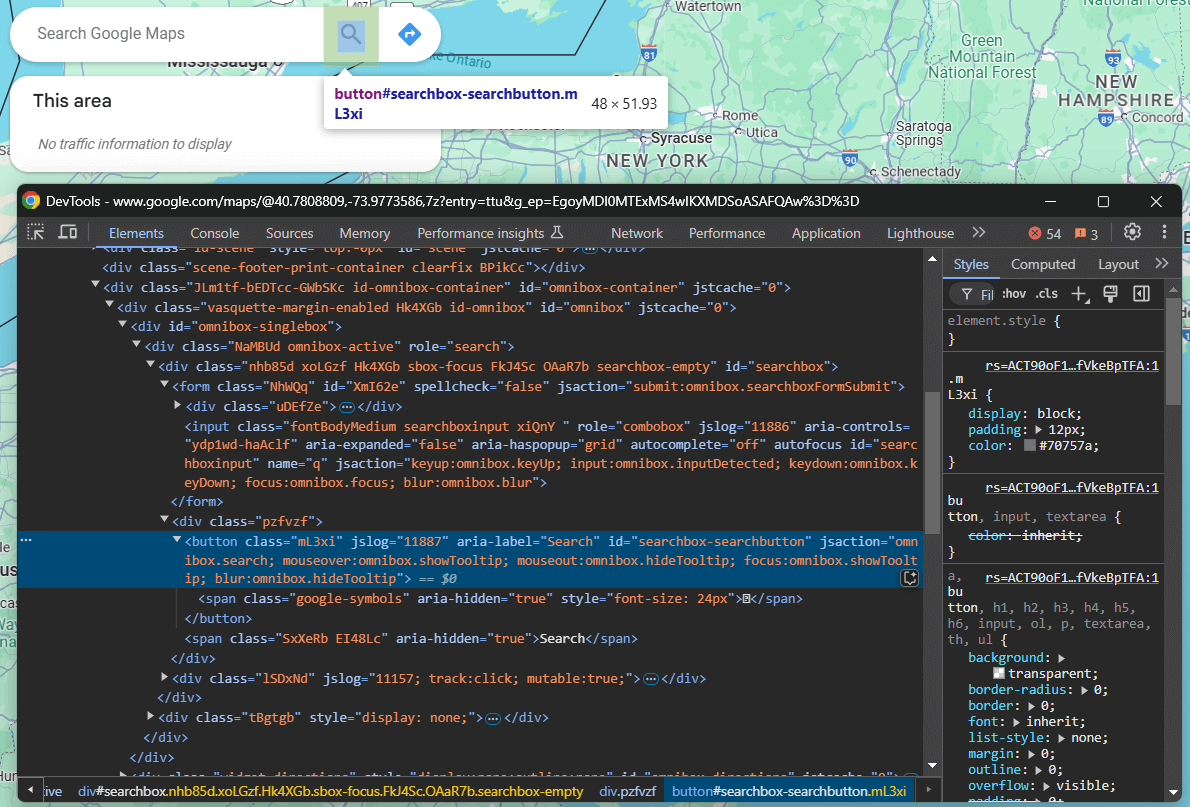1190x807 pixels.
Task: Click the three-dot gutter on selected row
Action: (x=26, y=540)
